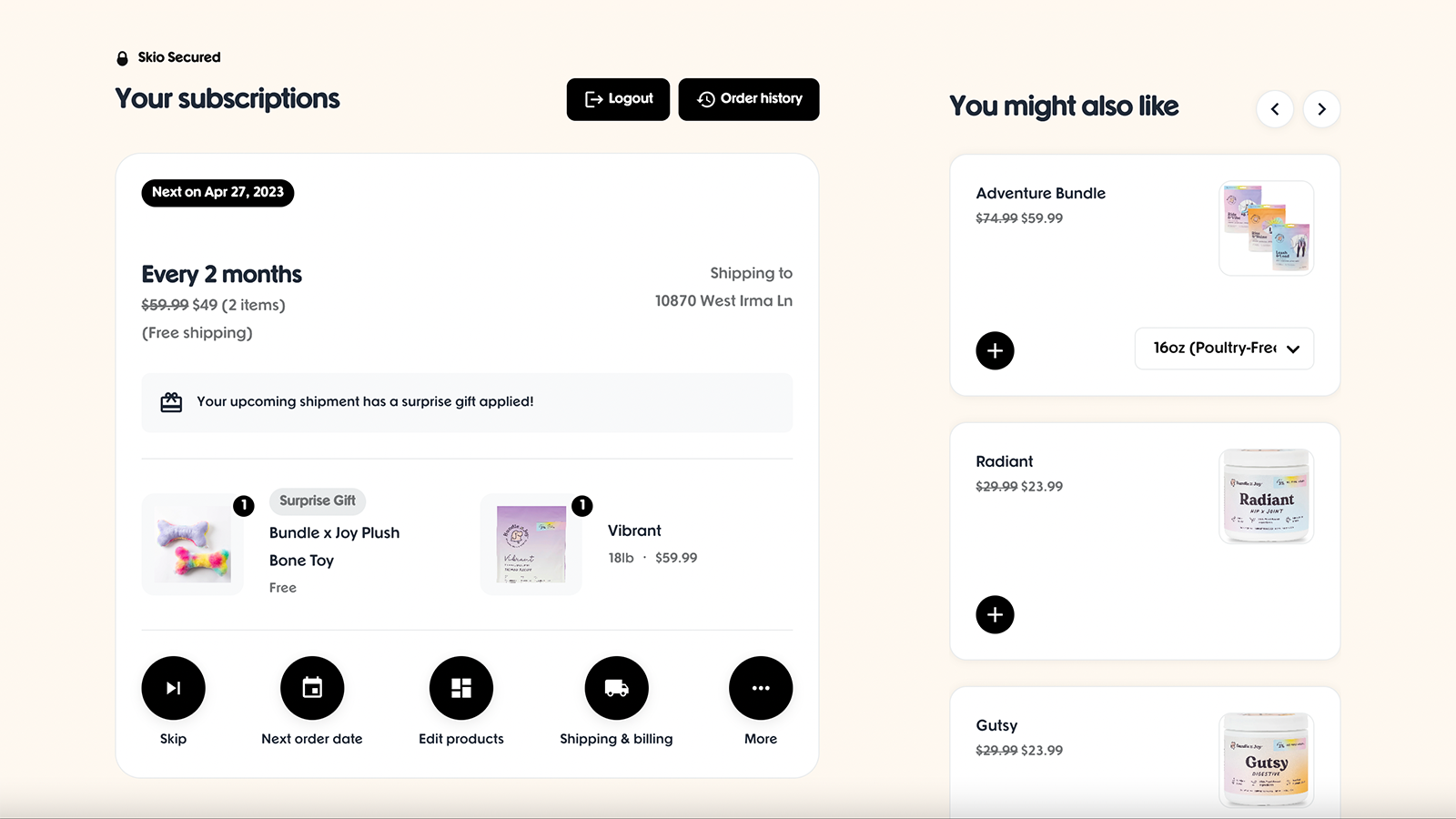
Task: Open the Radiant product jar image
Action: click(1266, 496)
